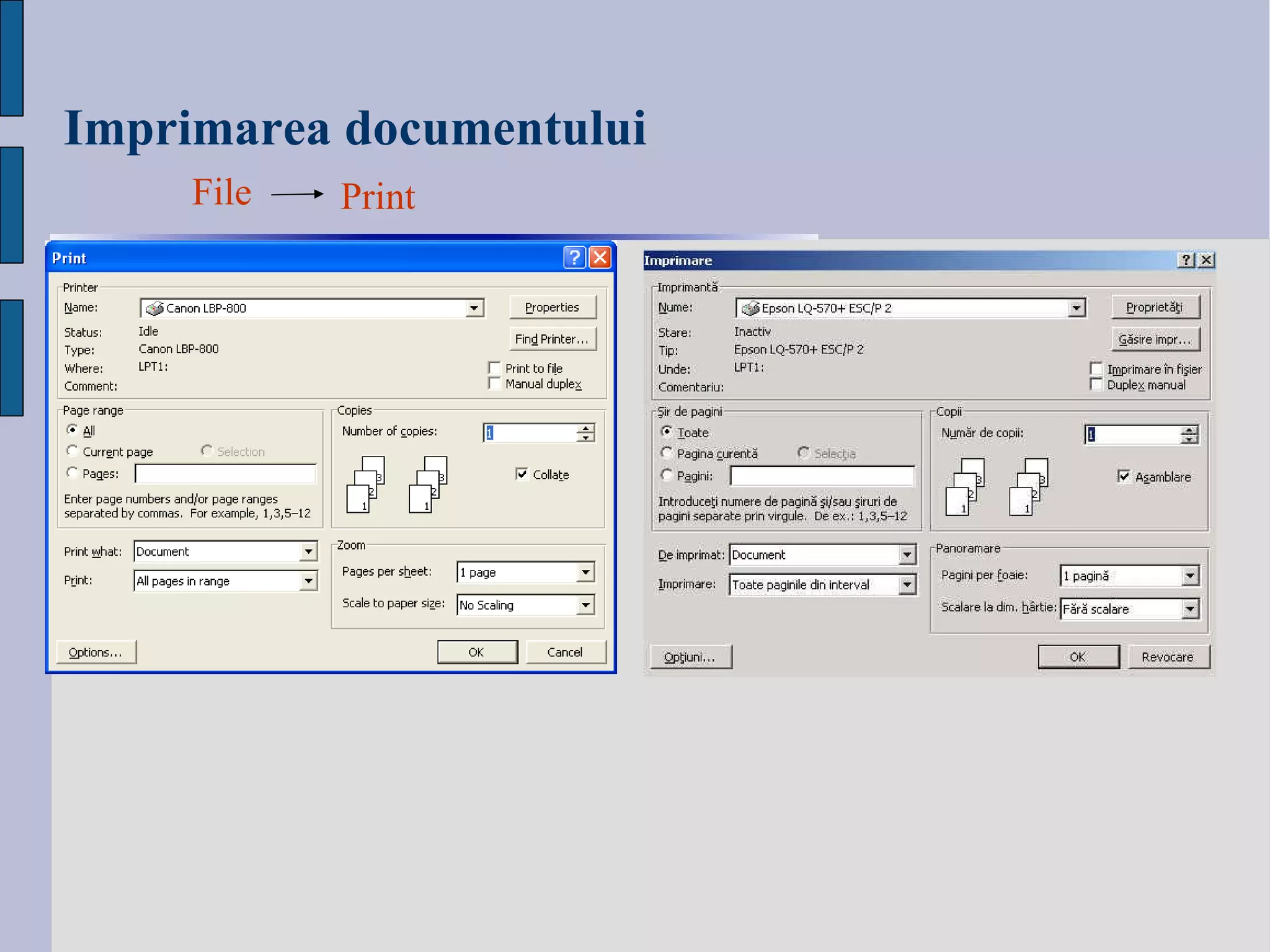
Task: Decrease Number of copies with down arrow
Action: 585,437
